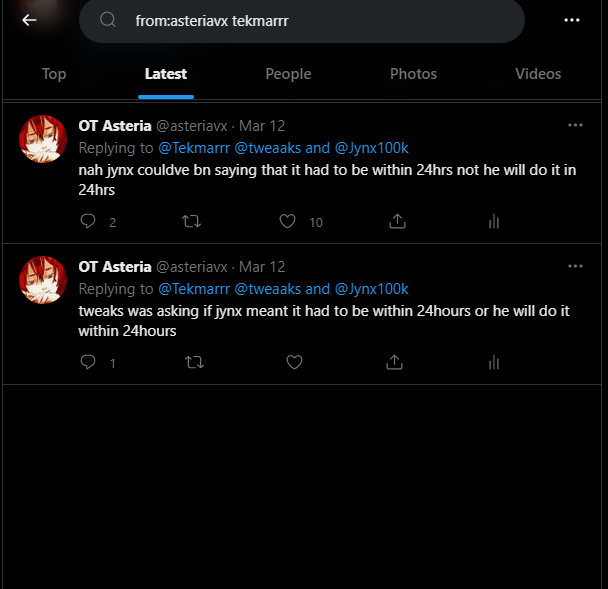The image size is (608, 589).
Task: Switch to the Photos tab
Action: coord(413,74)
